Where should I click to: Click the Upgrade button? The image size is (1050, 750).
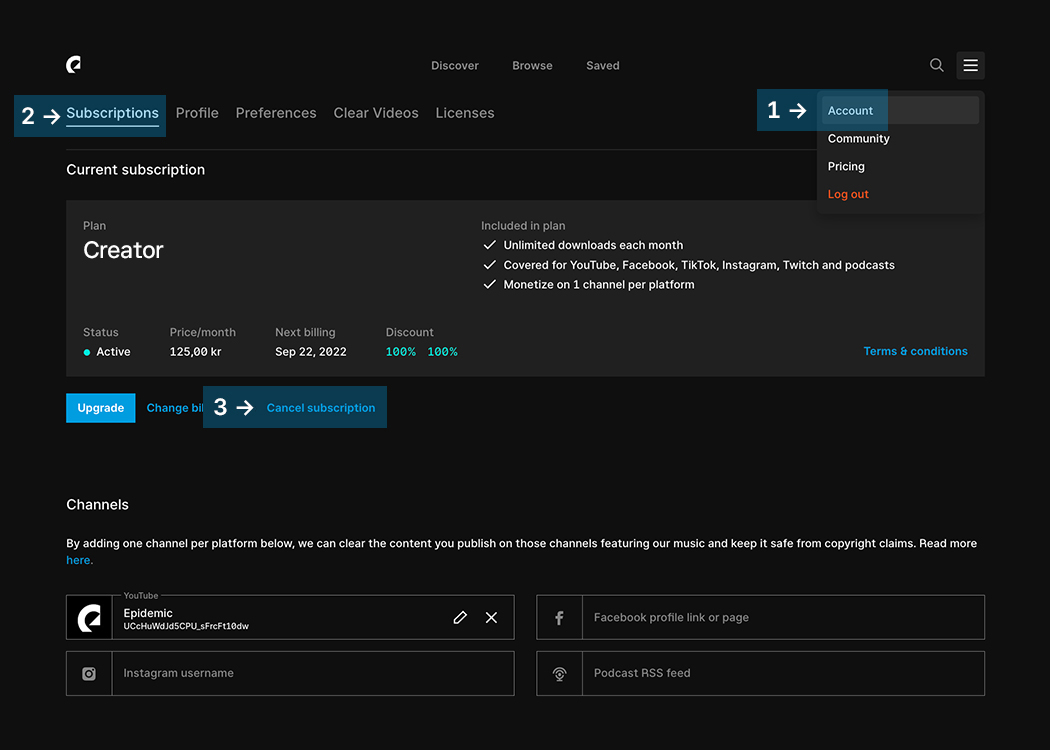click(100, 408)
